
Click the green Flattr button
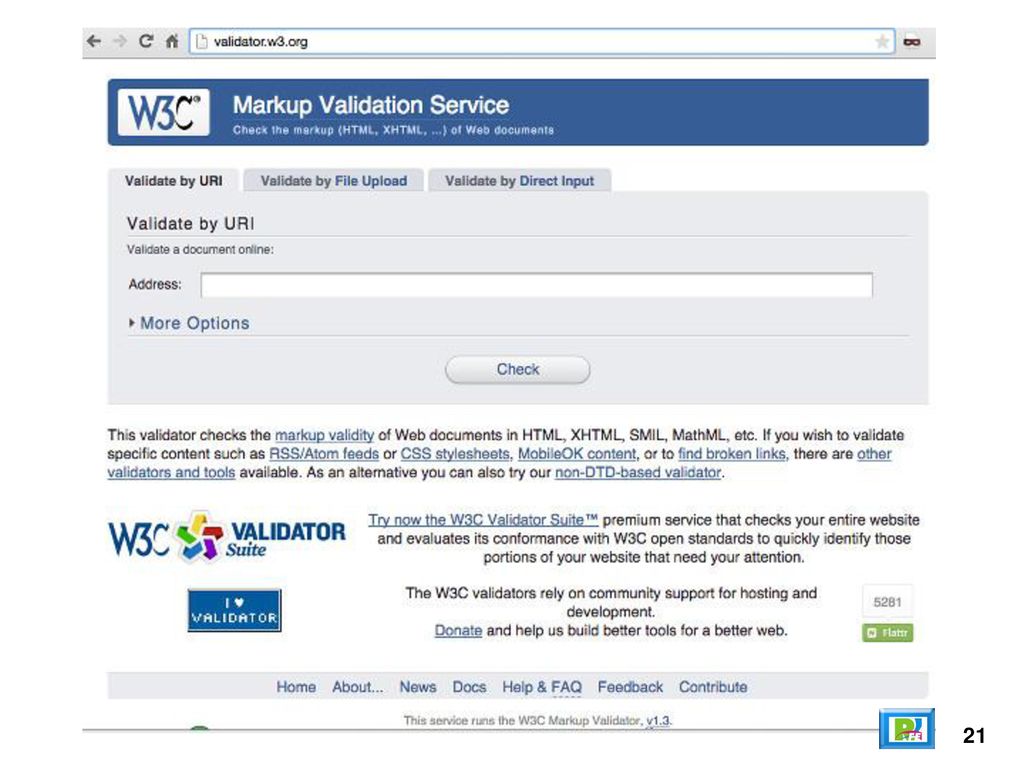tap(888, 633)
